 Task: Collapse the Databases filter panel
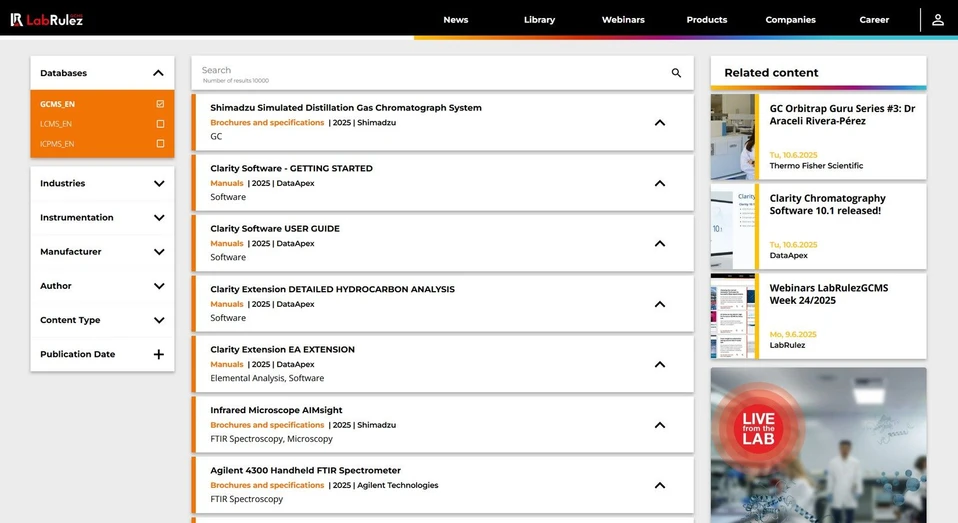coord(158,73)
